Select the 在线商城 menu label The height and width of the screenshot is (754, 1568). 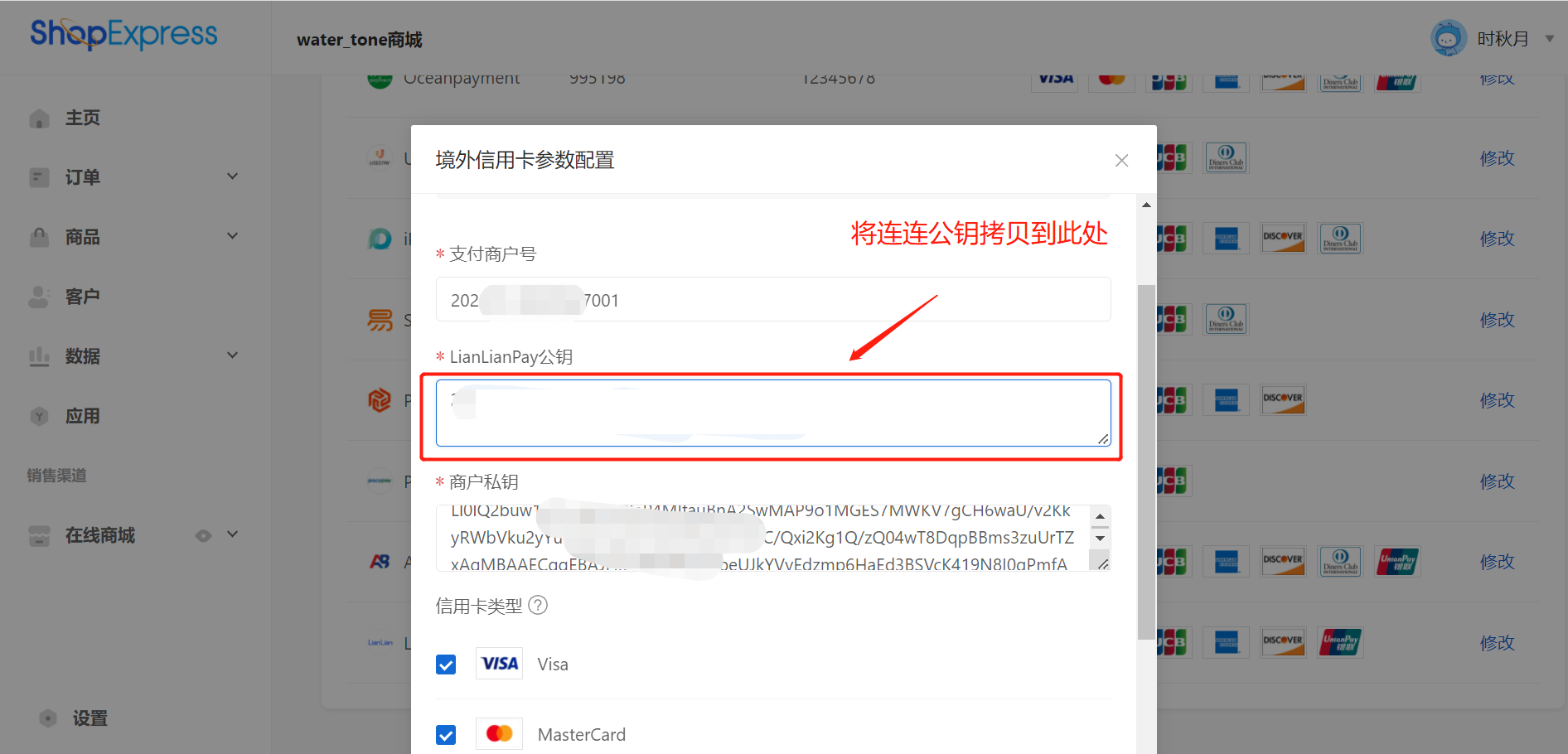[x=100, y=535]
